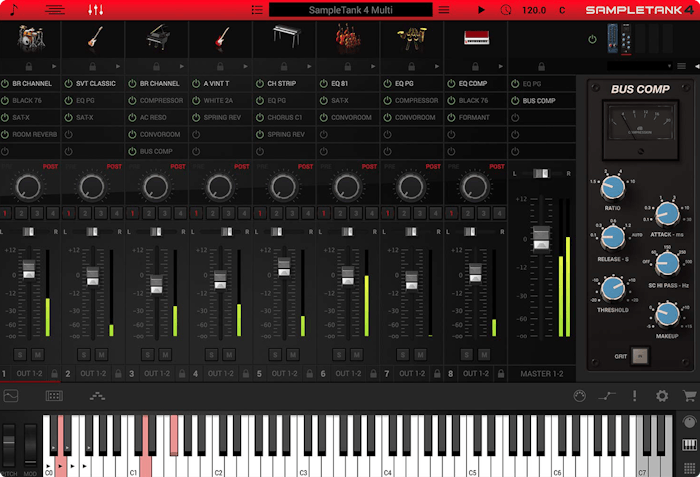Open the music note play view icon
This screenshot has width=700, height=477.
click(x=13, y=9)
